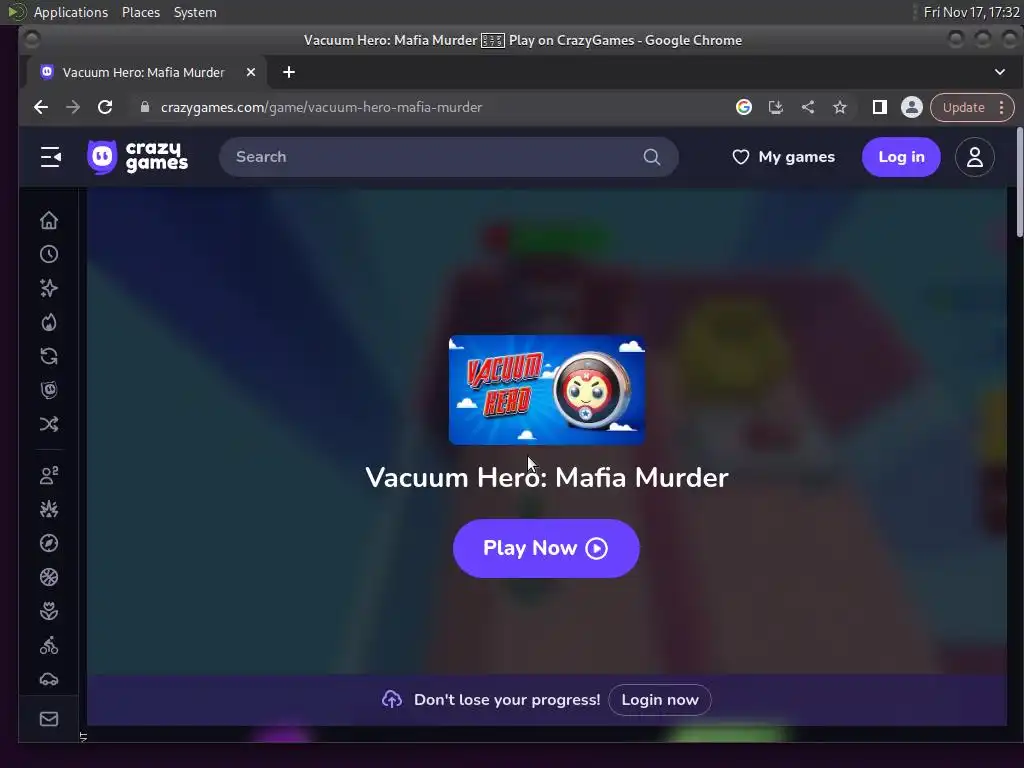The image size is (1024, 768).
Task: Select the Vacuum Hero: Mafia Murder tab
Action: [144, 72]
